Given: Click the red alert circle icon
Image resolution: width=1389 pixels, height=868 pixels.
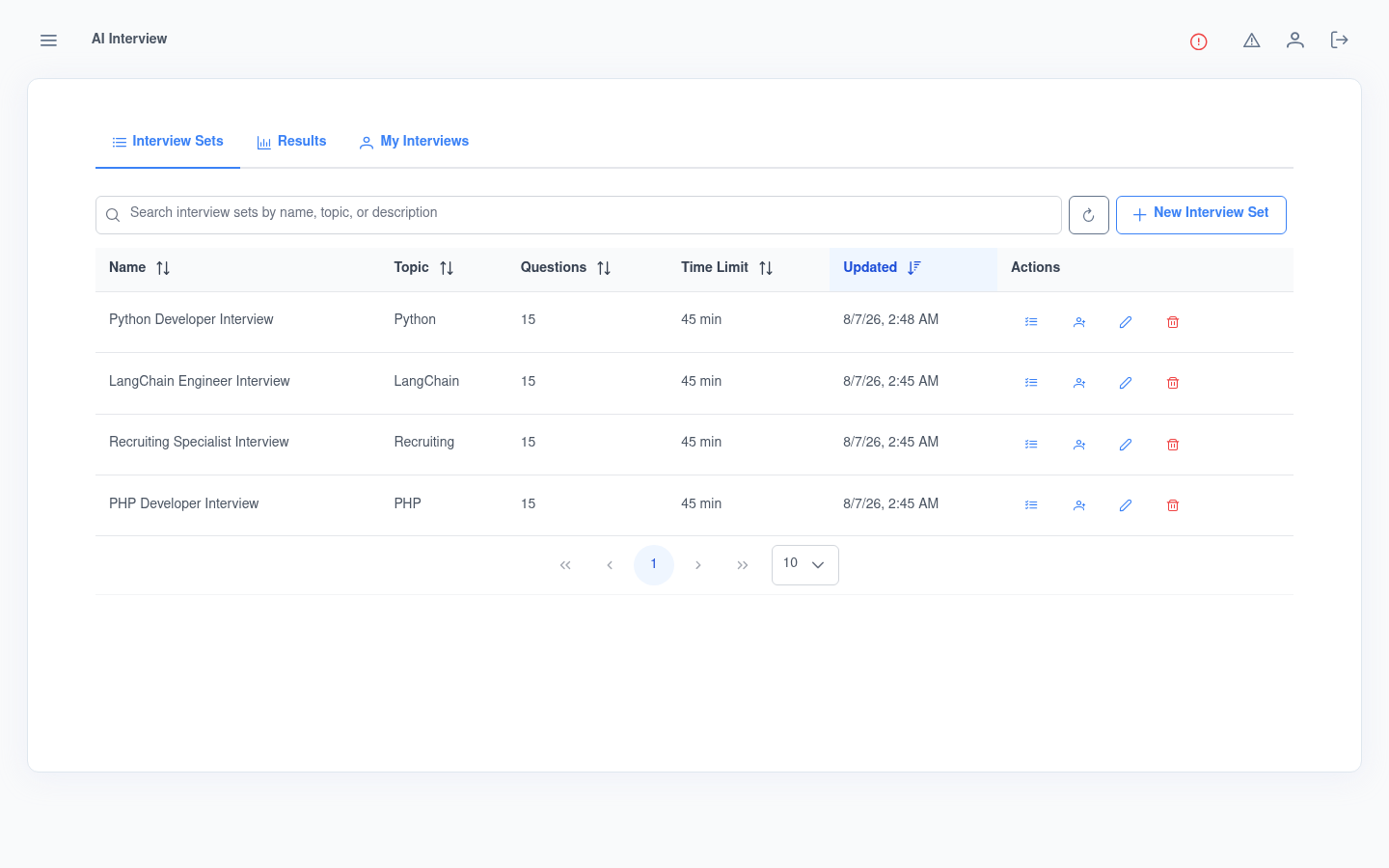Looking at the screenshot, I should [1198, 41].
